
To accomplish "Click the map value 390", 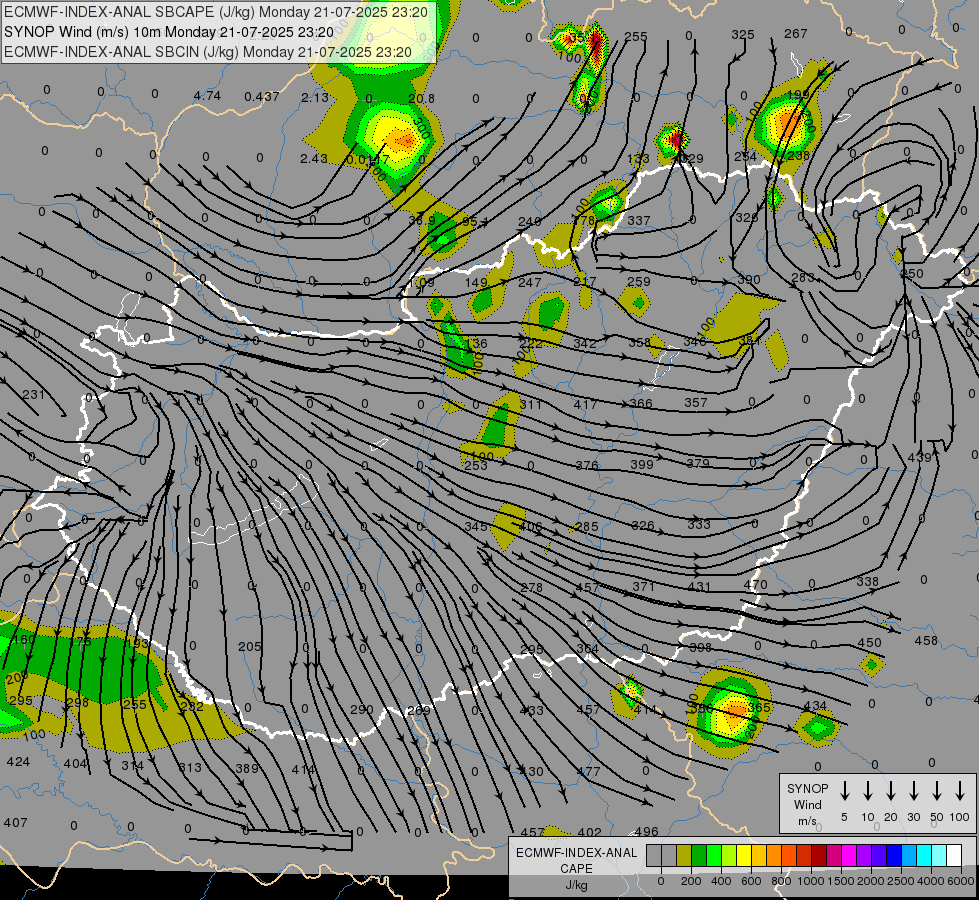I will (748, 280).
